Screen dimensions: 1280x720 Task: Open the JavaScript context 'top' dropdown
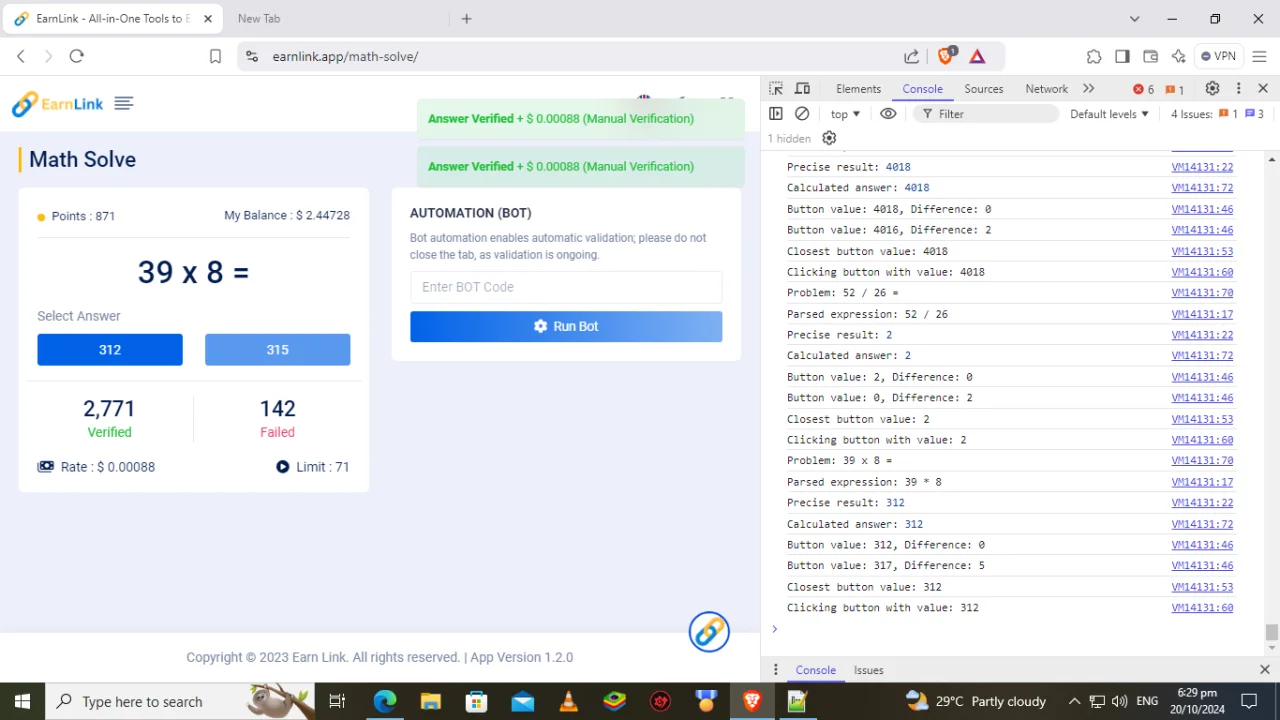[845, 114]
